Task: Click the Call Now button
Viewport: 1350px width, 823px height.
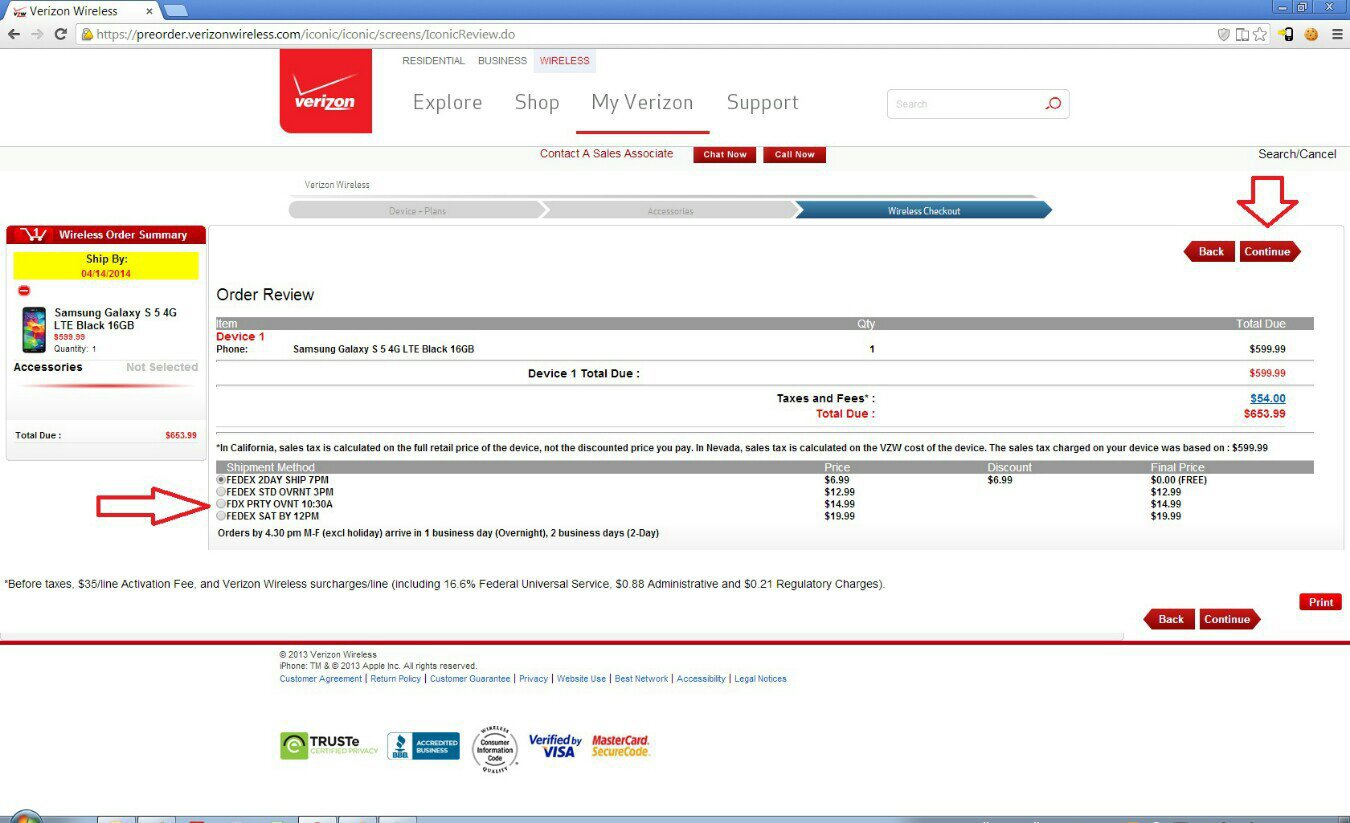Action: tap(795, 155)
